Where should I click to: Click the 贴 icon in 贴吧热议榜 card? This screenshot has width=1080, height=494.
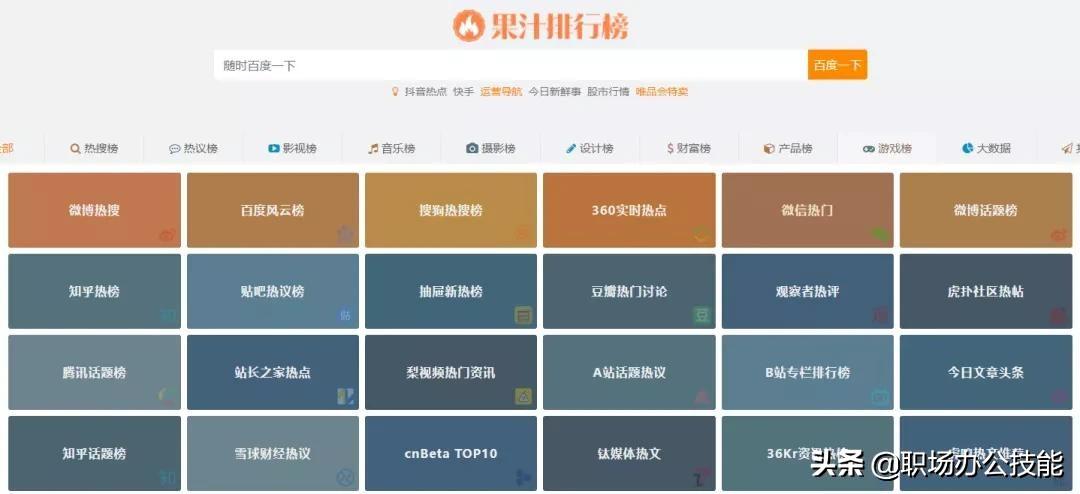click(x=345, y=316)
